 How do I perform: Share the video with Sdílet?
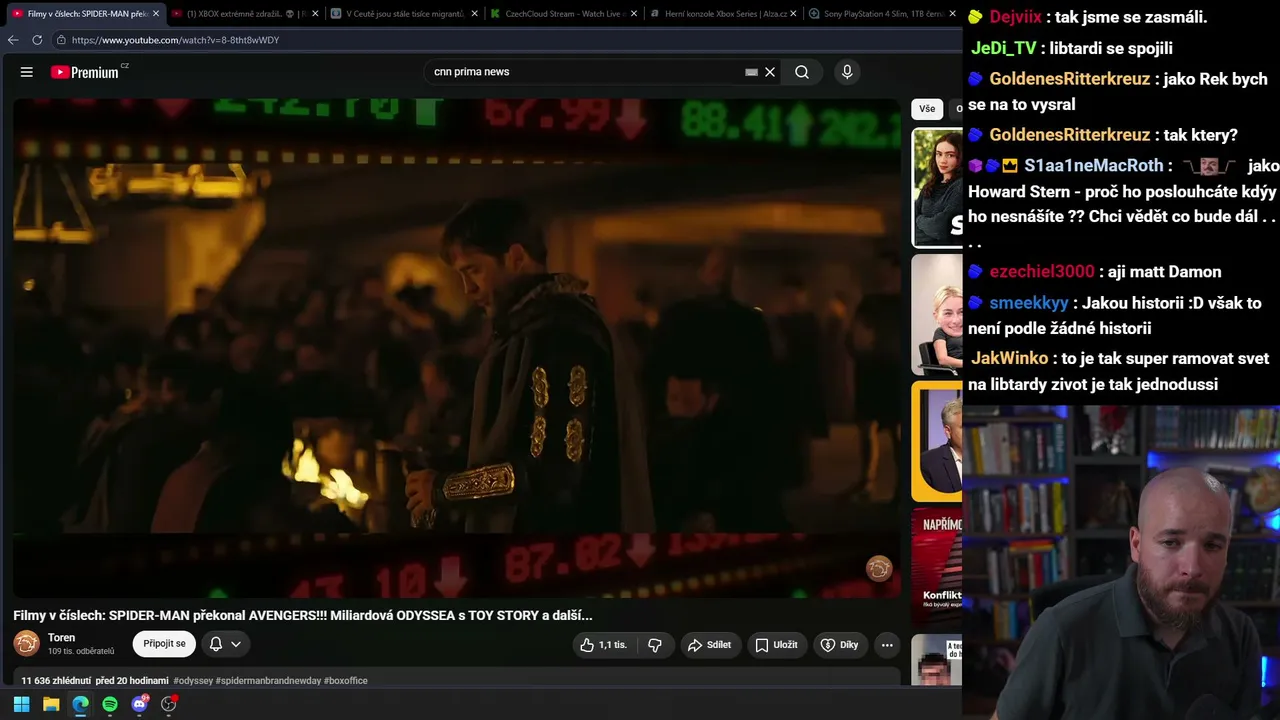coord(710,645)
